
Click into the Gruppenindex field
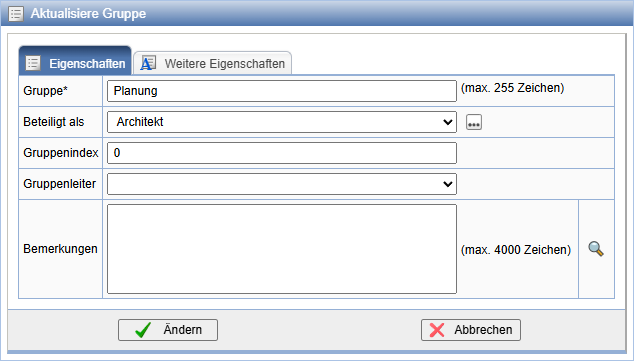(282, 153)
